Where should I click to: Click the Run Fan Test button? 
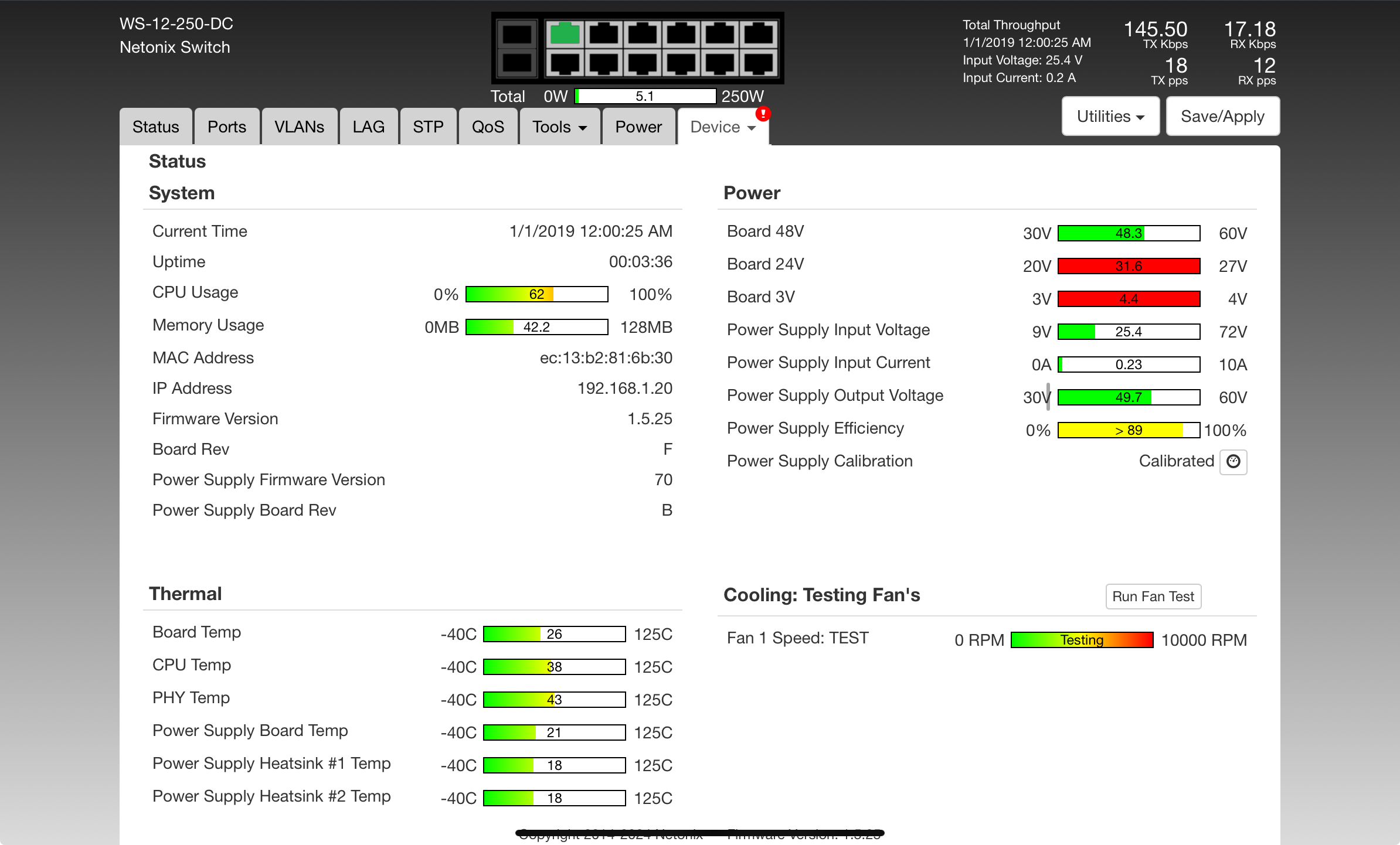coord(1153,597)
